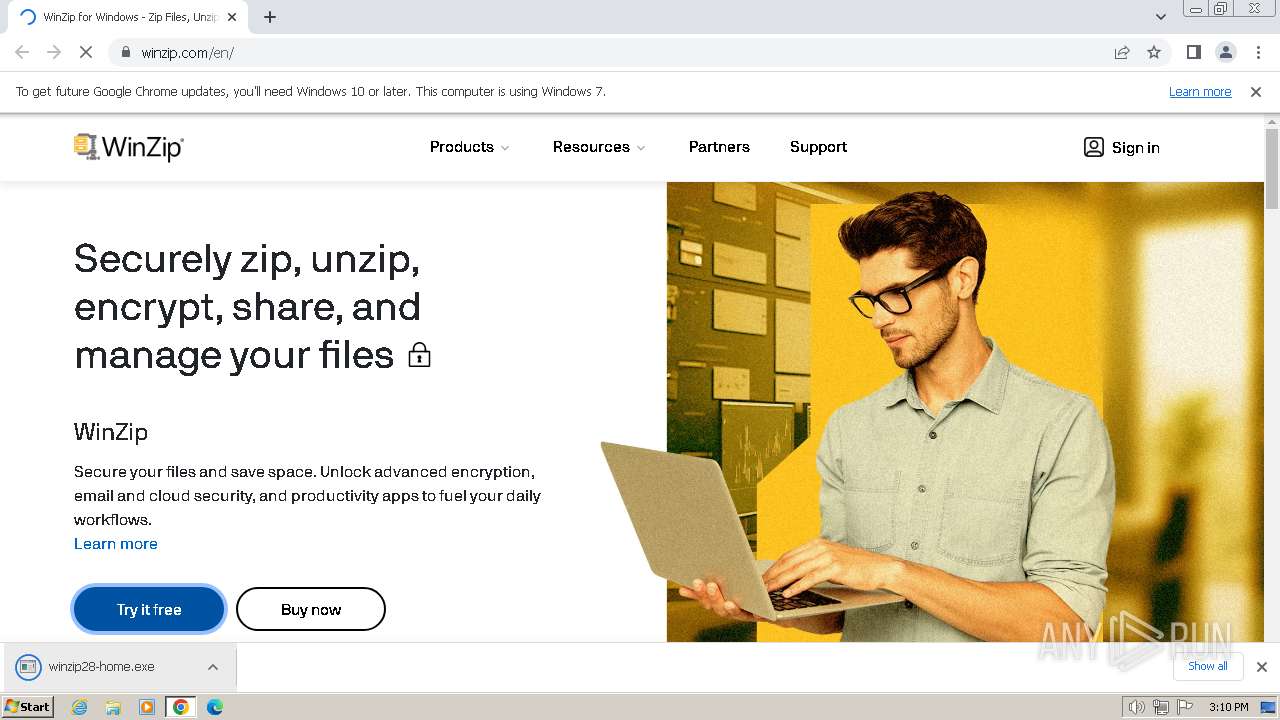This screenshot has width=1280, height=720.
Task: Open Chrome's three-dot menu
Action: click(x=1258, y=52)
